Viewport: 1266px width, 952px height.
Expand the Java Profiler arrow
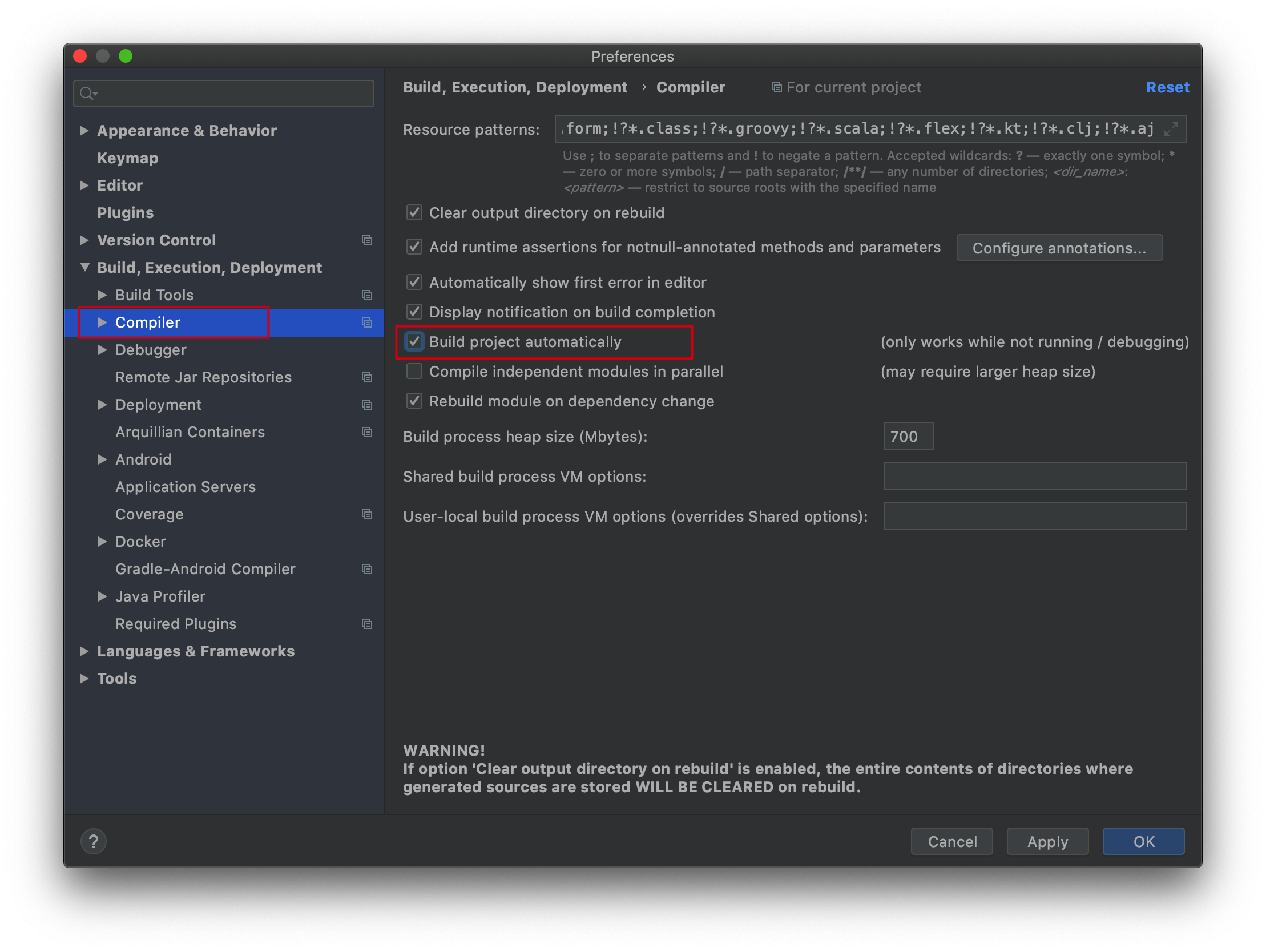102,597
